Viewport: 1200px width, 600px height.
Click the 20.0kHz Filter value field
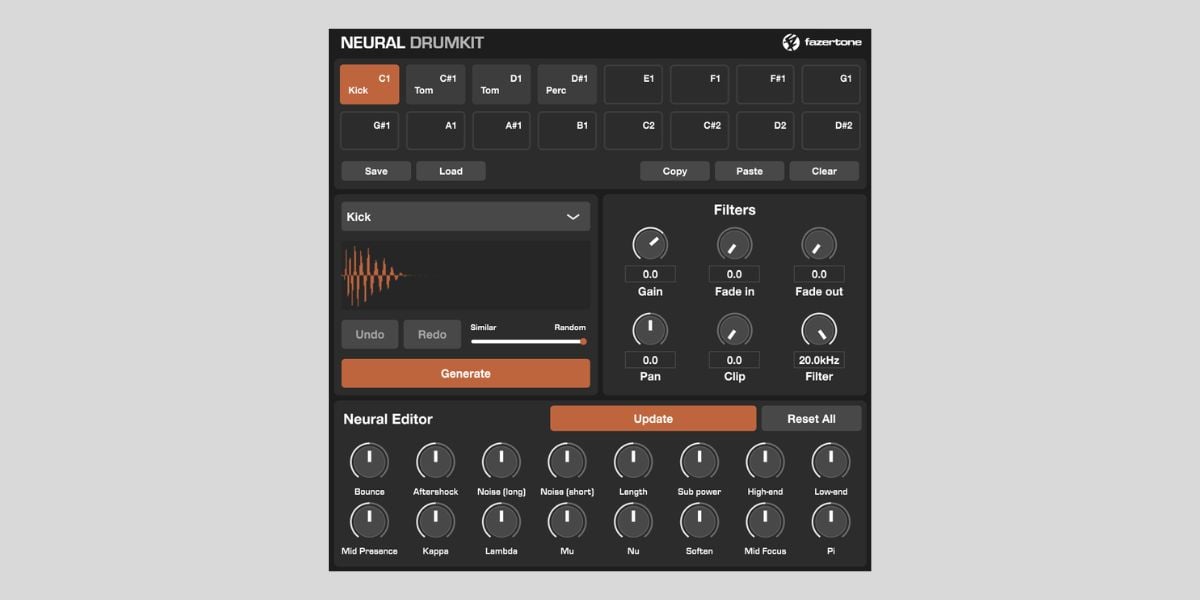[x=819, y=360]
